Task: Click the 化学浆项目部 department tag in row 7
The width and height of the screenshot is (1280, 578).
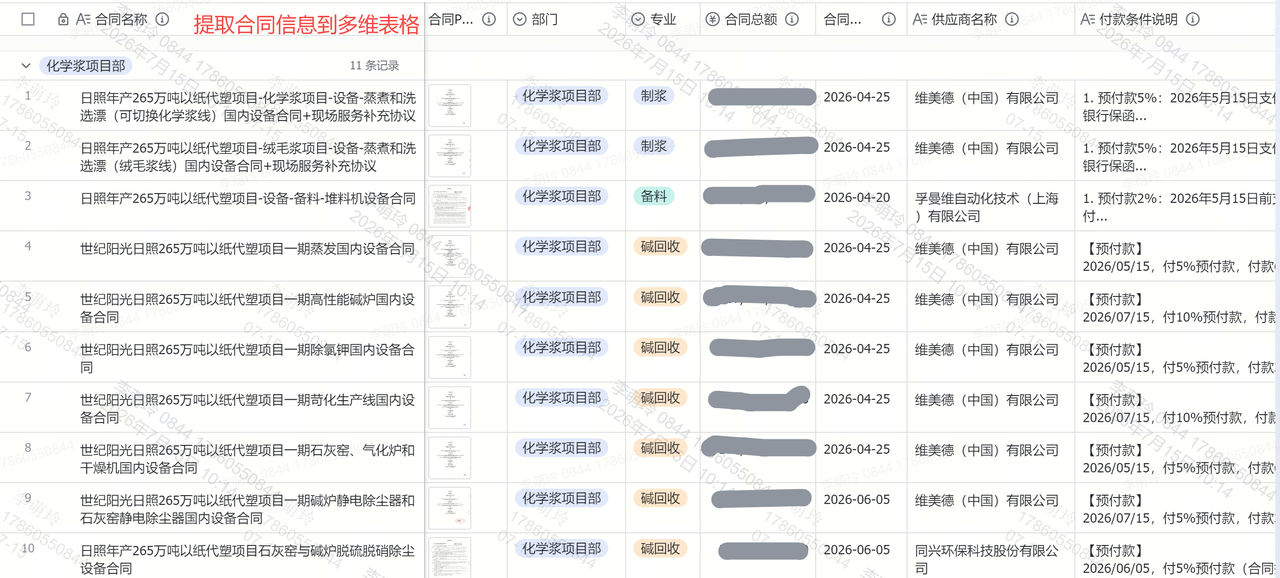Action: click(x=562, y=397)
